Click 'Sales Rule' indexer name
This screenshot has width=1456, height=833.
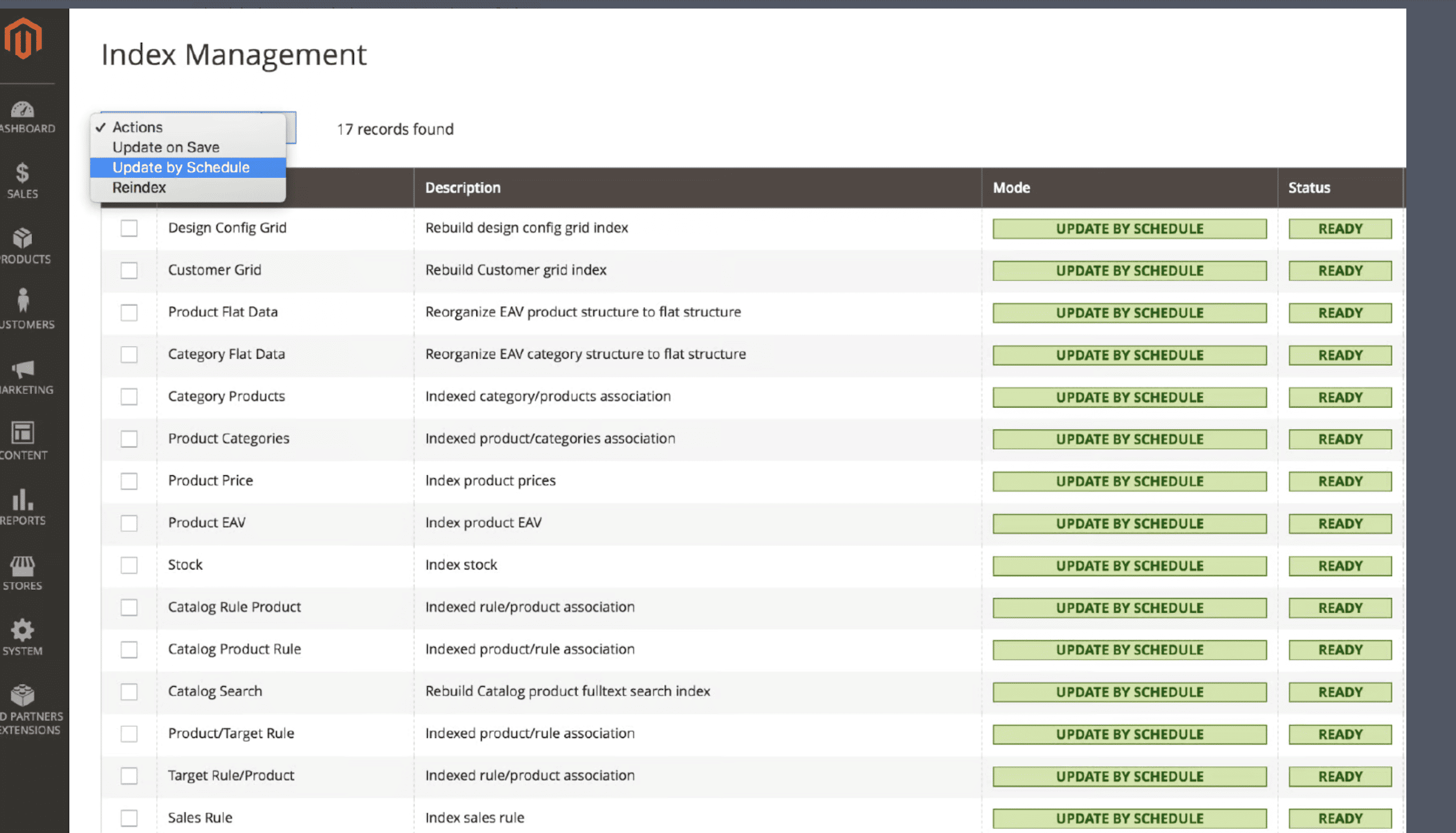(200, 818)
